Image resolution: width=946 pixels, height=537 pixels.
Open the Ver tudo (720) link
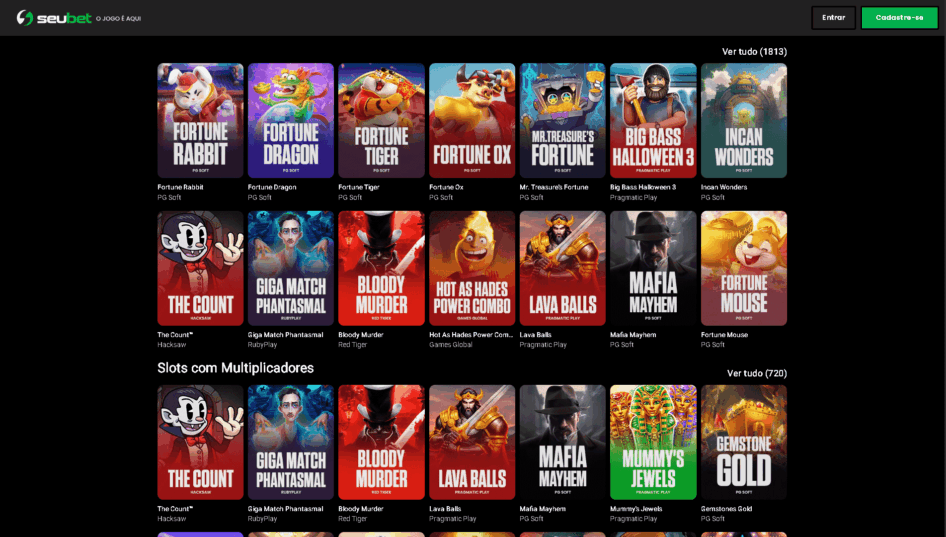pos(757,373)
